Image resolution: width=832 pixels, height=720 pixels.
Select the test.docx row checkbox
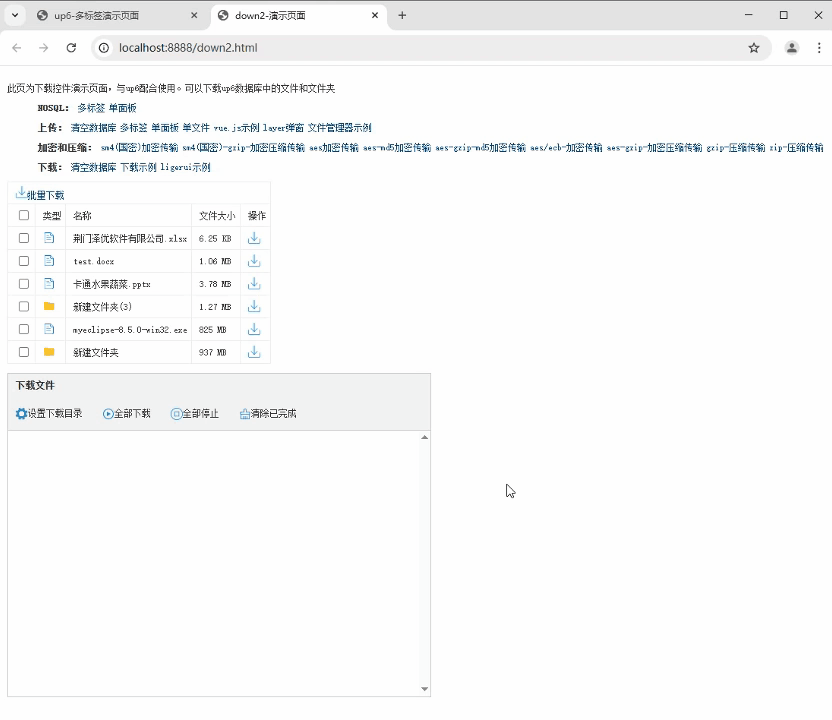click(24, 261)
